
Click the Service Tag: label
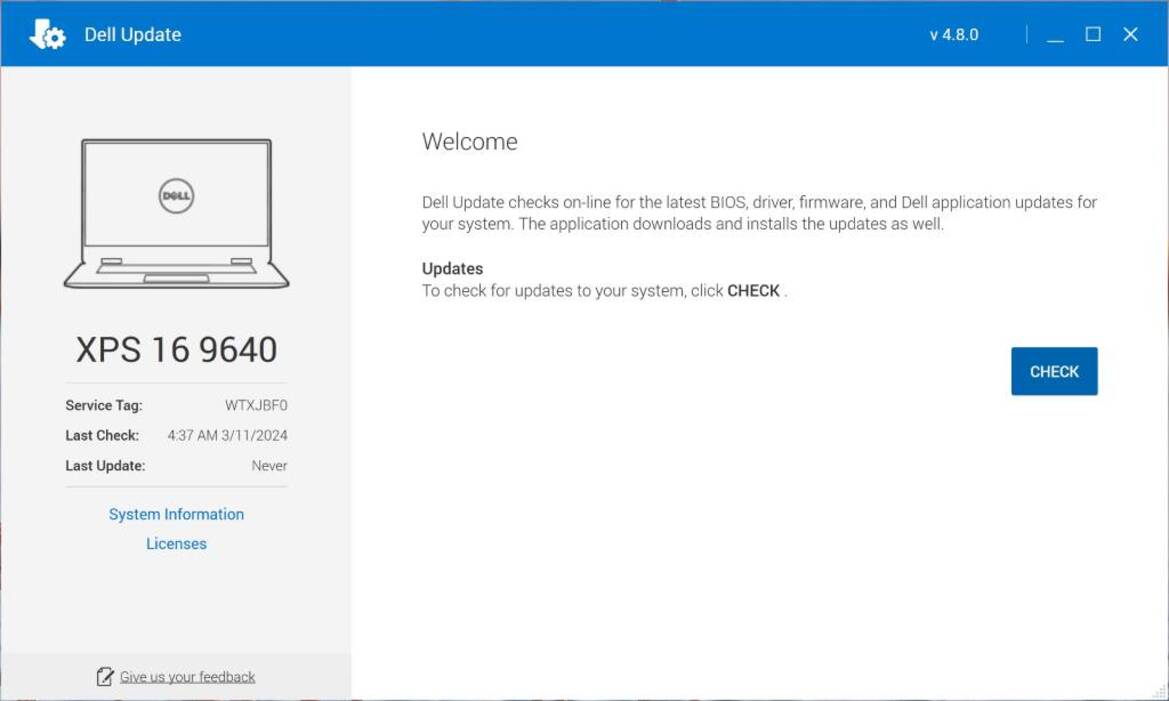104,406
